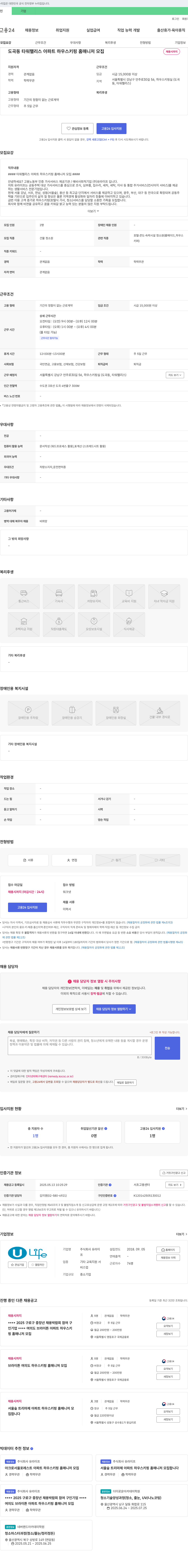Switch to the 복리후생 tab

click(x=110, y=43)
